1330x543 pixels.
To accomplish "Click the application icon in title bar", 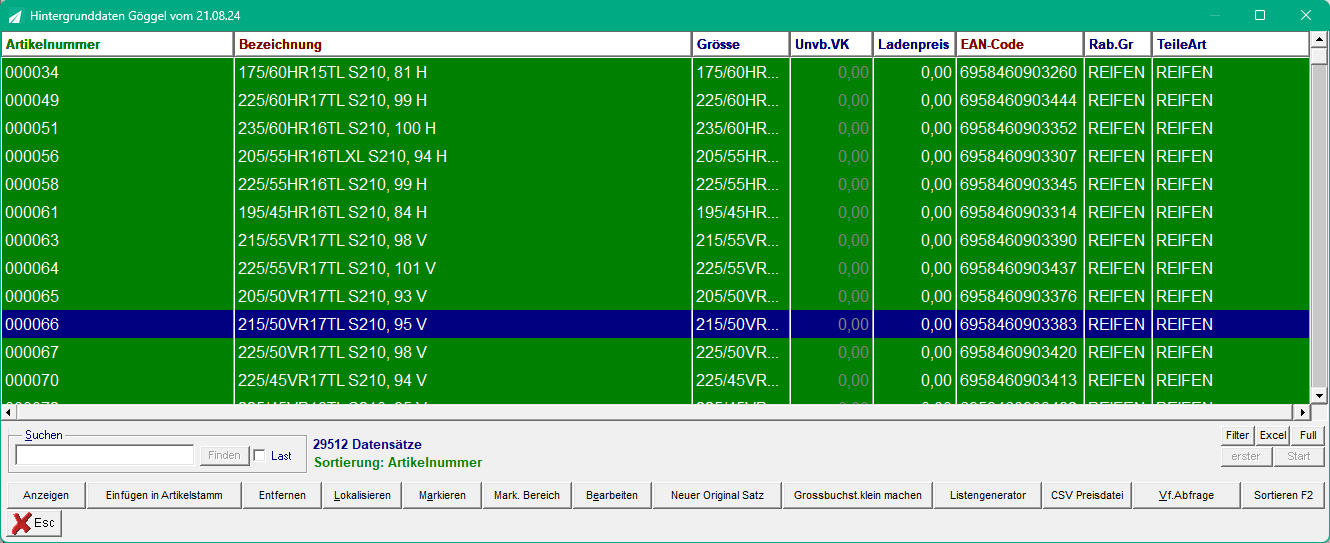I will (x=15, y=16).
